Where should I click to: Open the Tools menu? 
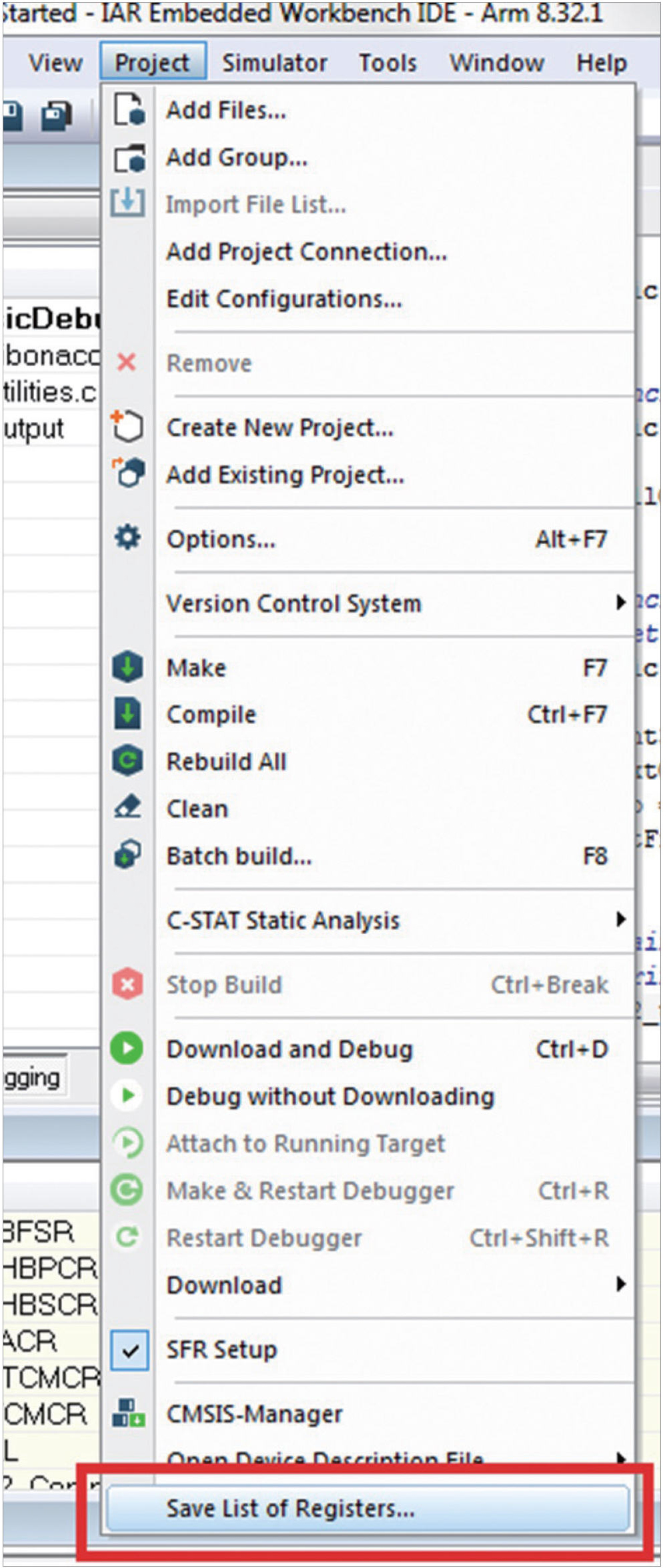coord(388,63)
